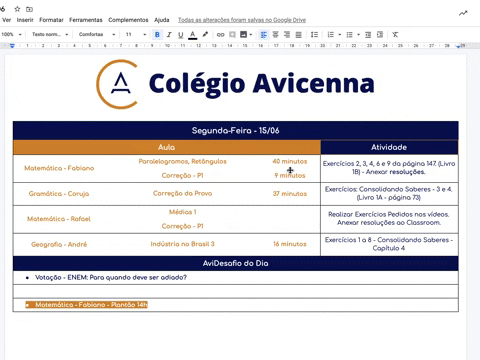Open the activity trend icon at top right
Screen dimensions: 480x360
[x=463, y=13]
